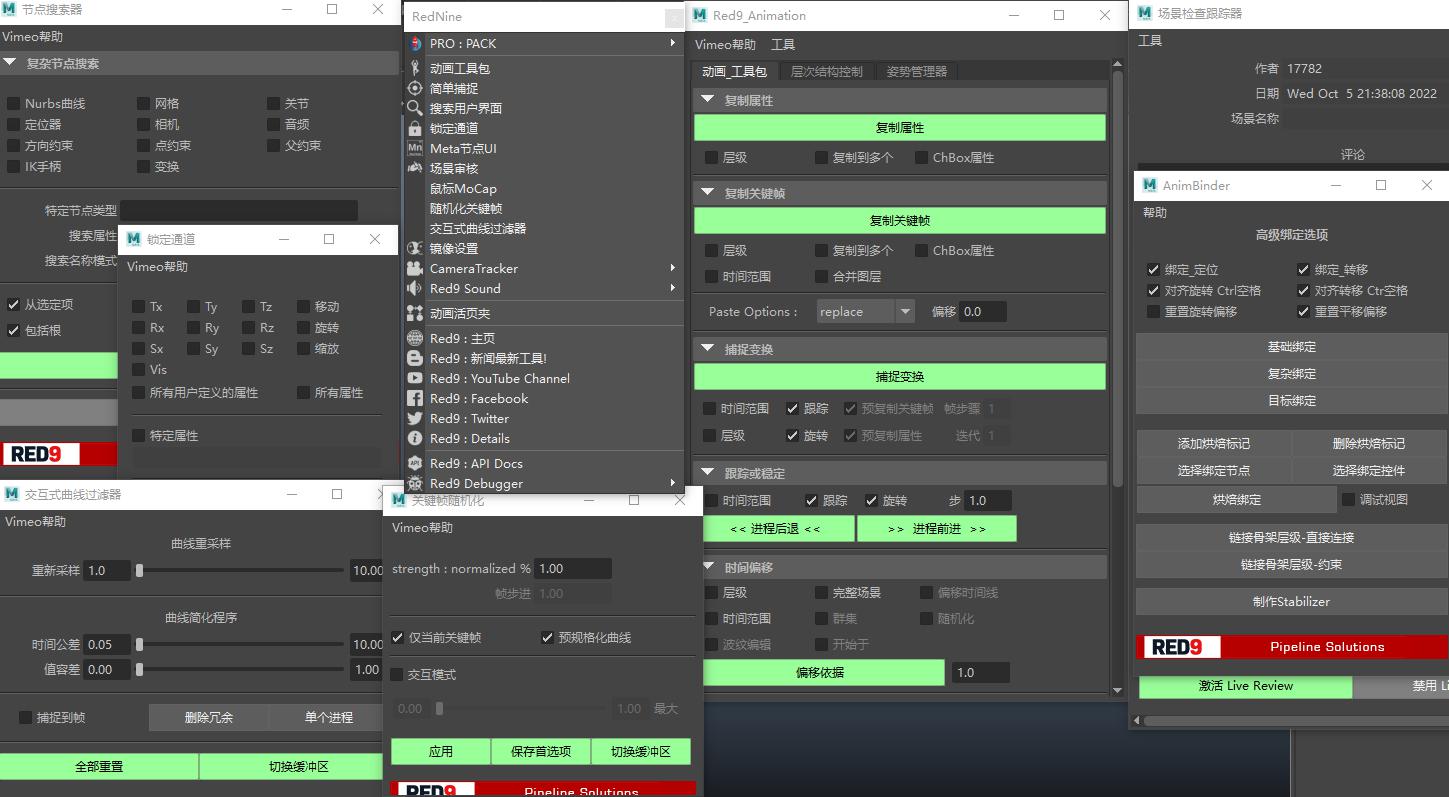Click the lock icon beside 锁定通道
This screenshot has width=1449, height=797.
click(415, 129)
